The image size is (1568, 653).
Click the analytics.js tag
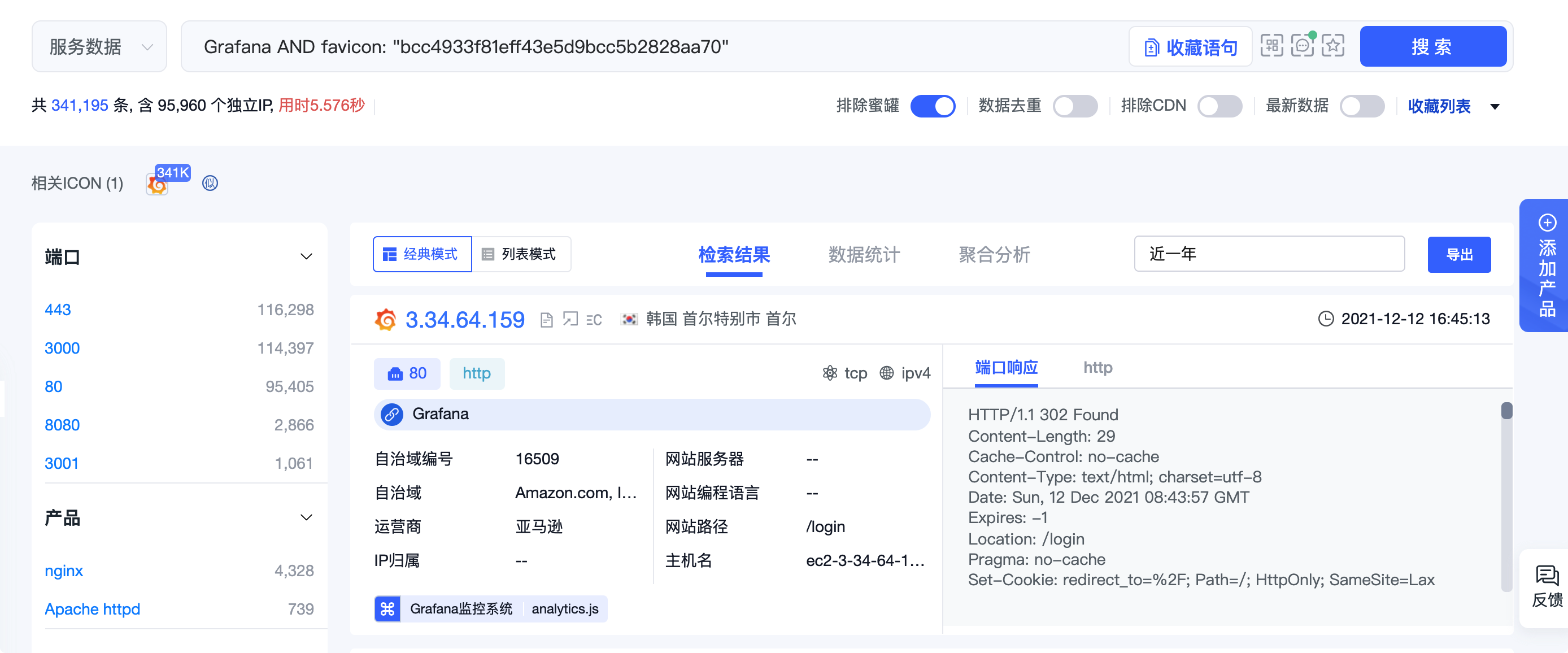[x=565, y=608]
